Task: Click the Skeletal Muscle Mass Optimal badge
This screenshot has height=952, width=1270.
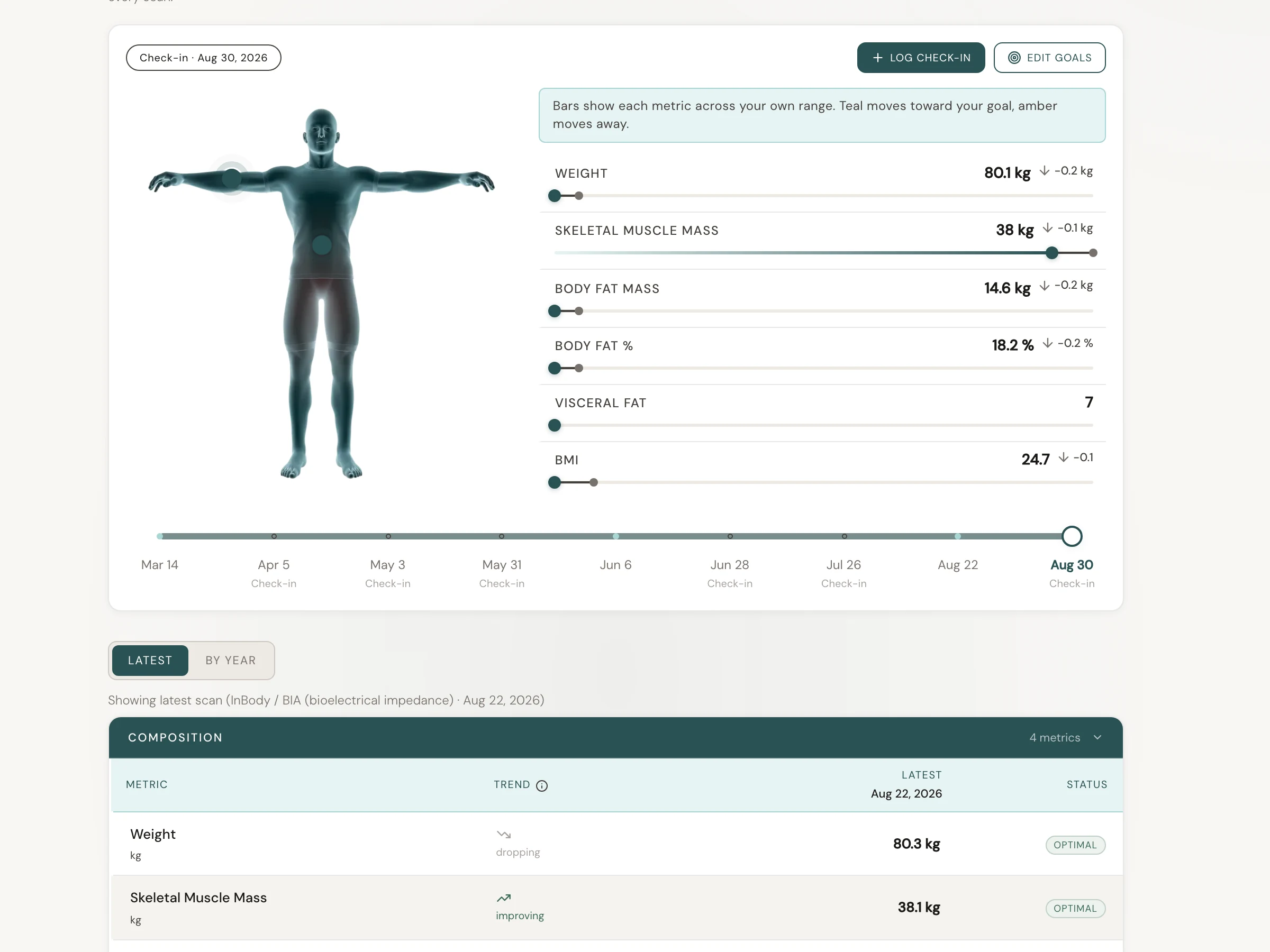Action: coord(1075,909)
